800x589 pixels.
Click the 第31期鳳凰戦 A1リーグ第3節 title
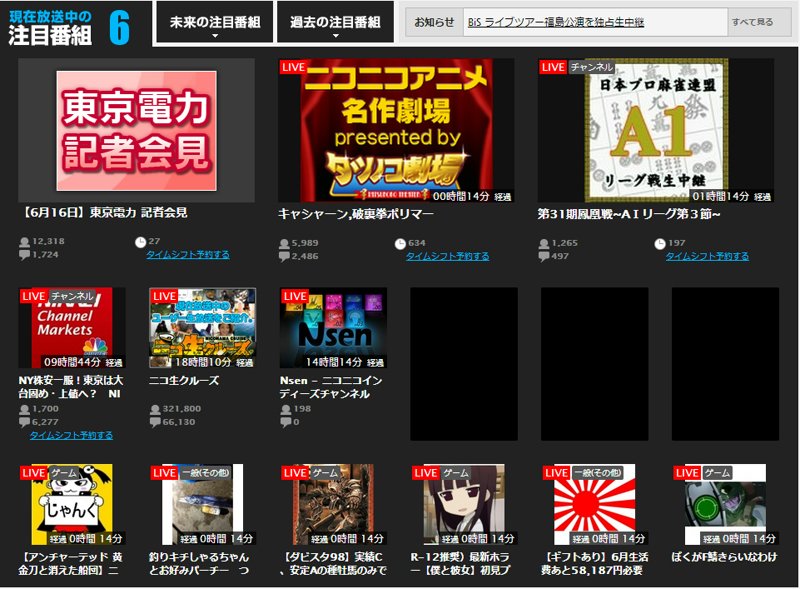(x=629, y=214)
